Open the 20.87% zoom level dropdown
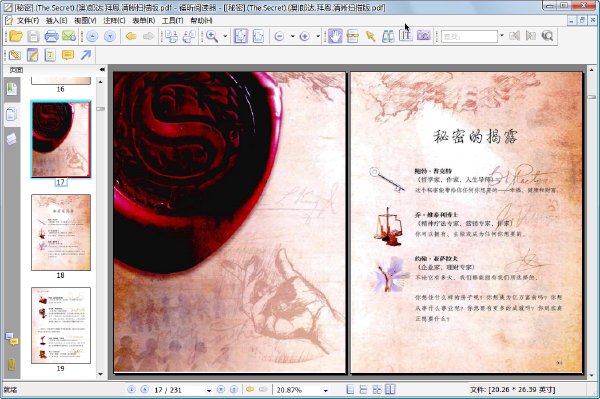 (x=326, y=390)
